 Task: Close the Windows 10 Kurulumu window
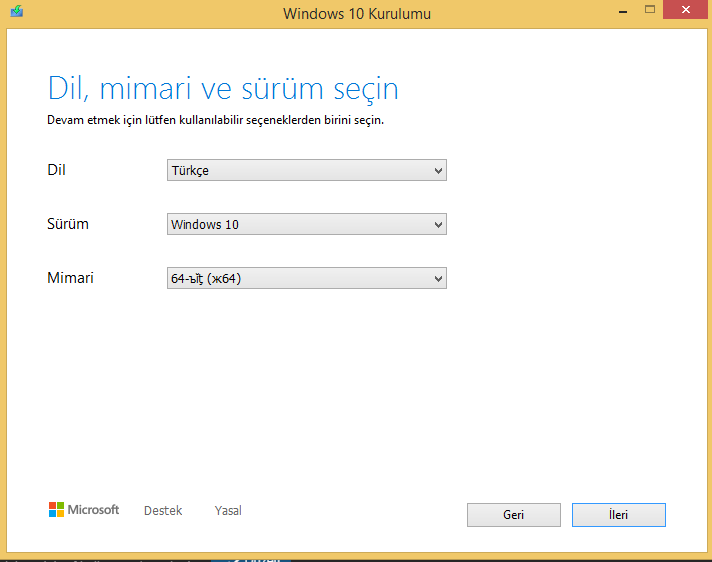click(x=686, y=10)
